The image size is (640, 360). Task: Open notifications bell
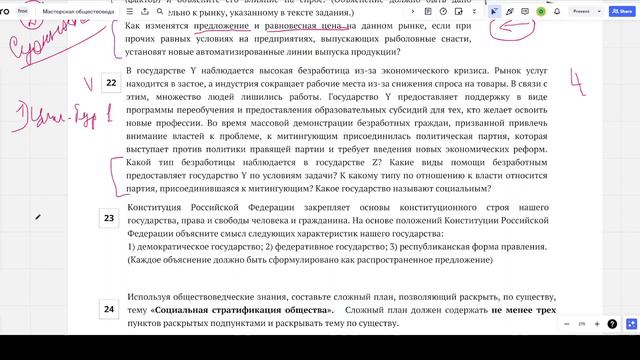[557, 11]
